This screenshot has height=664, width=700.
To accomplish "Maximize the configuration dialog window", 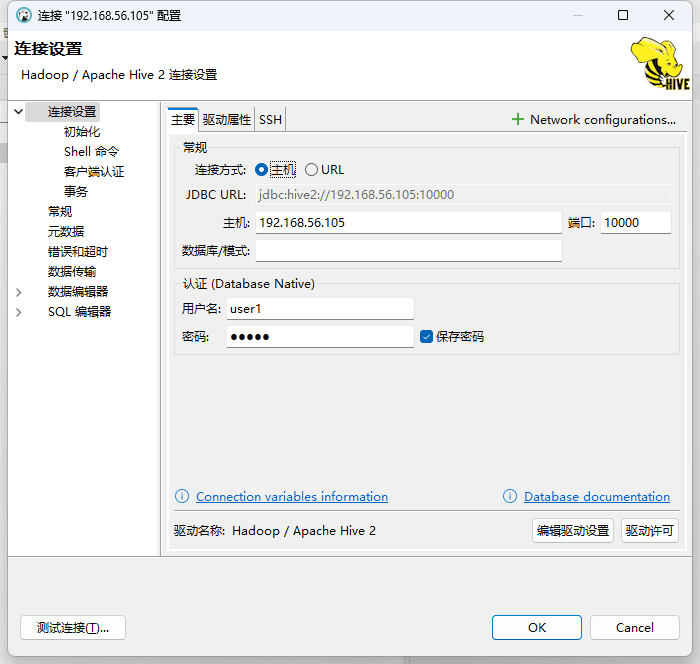I will click(623, 15).
